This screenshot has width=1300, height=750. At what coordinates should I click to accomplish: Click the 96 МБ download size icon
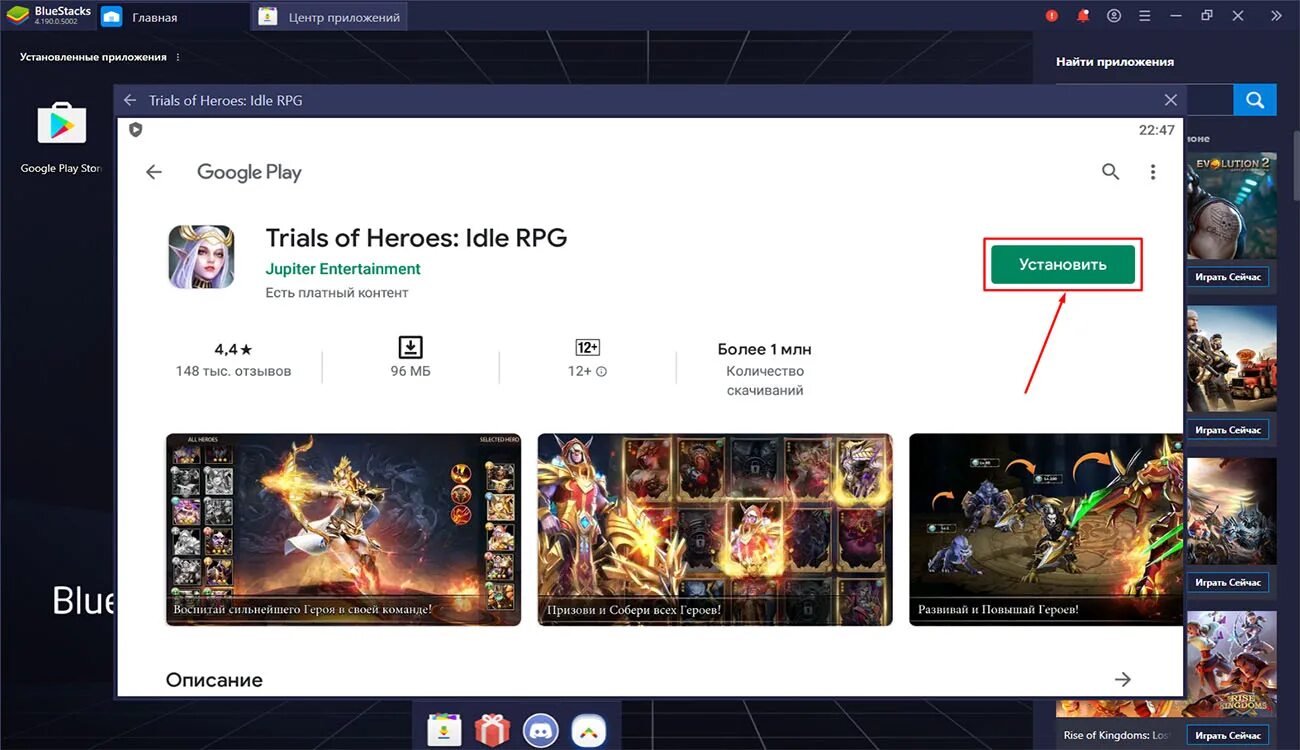(x=410, y=347)
